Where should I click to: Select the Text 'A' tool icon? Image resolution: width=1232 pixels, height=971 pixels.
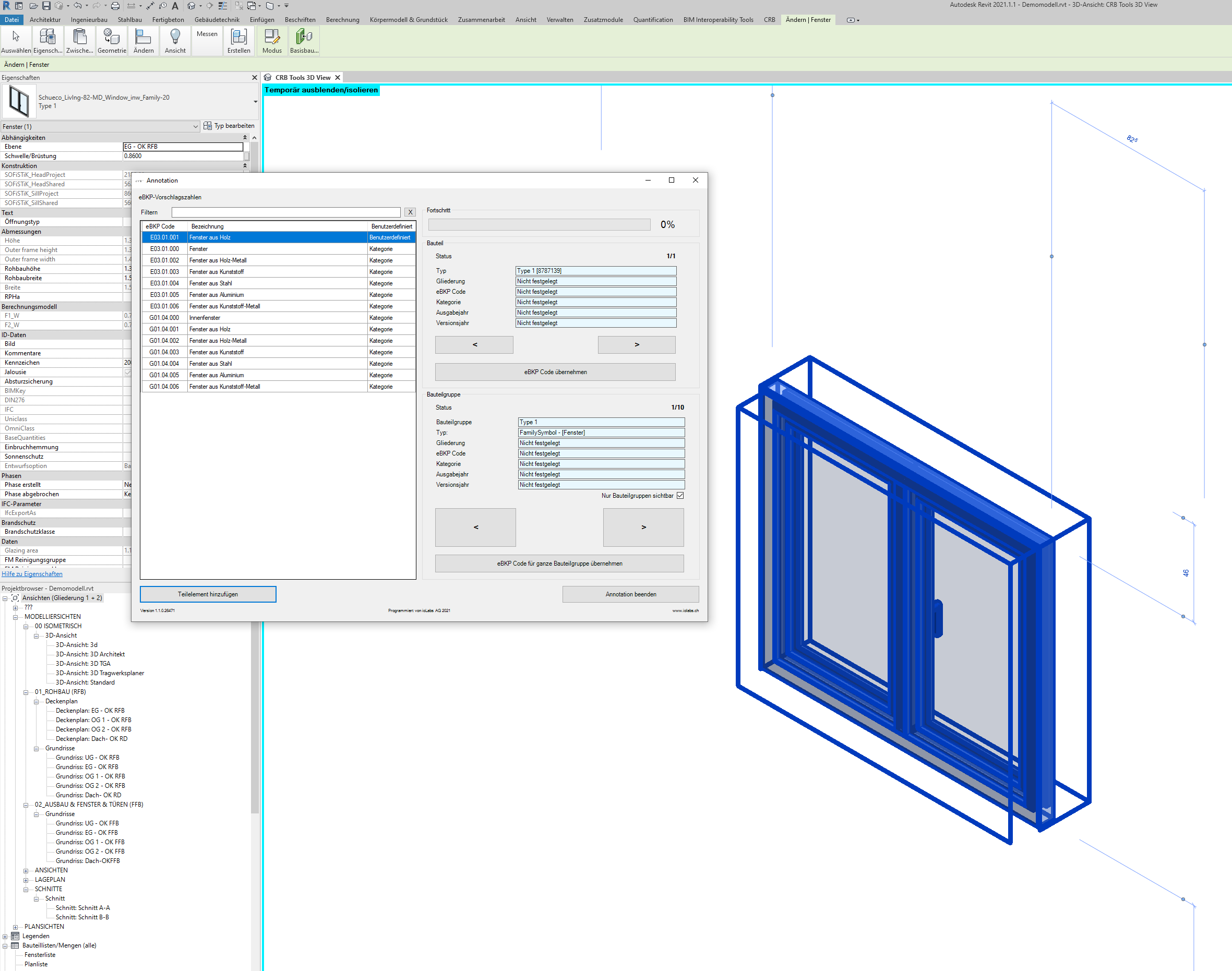click(175, 6)
